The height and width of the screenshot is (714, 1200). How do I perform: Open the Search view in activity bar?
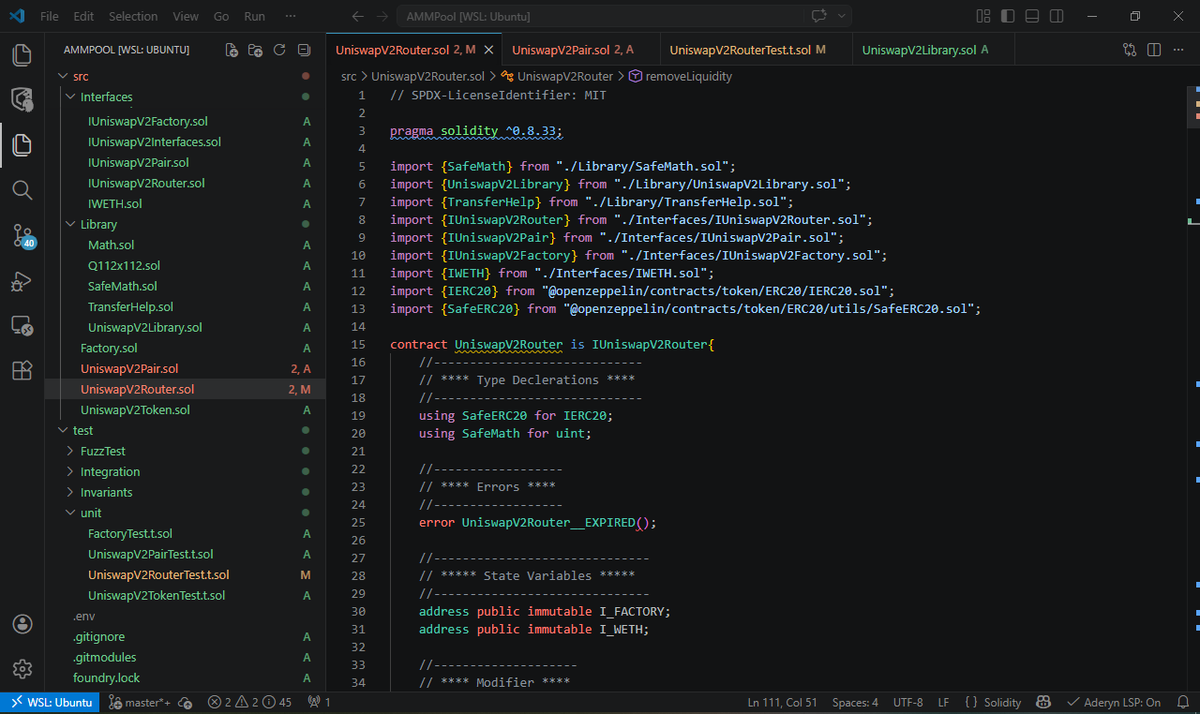click(x=22, y=190)
